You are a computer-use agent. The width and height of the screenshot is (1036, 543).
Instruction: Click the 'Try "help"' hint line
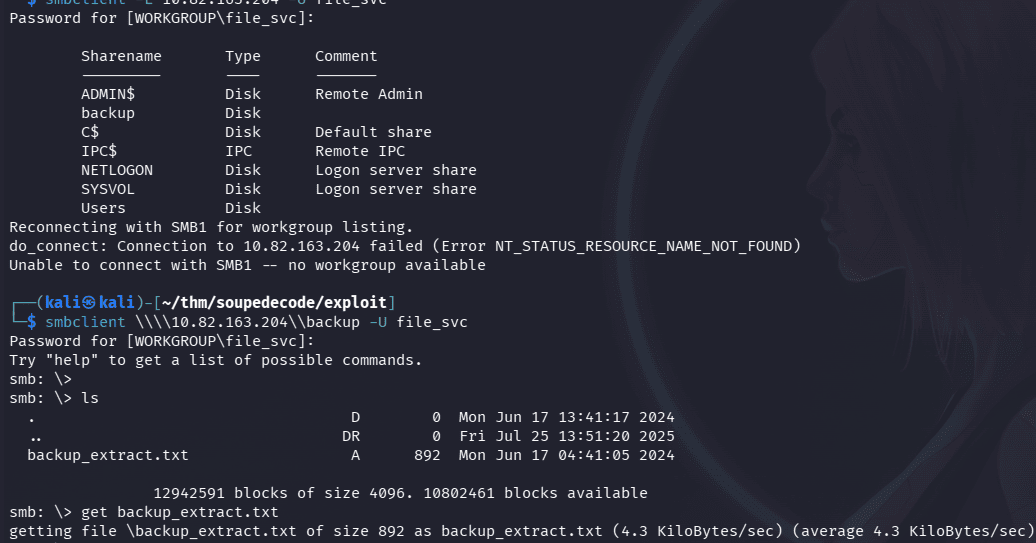coord(216,360)
